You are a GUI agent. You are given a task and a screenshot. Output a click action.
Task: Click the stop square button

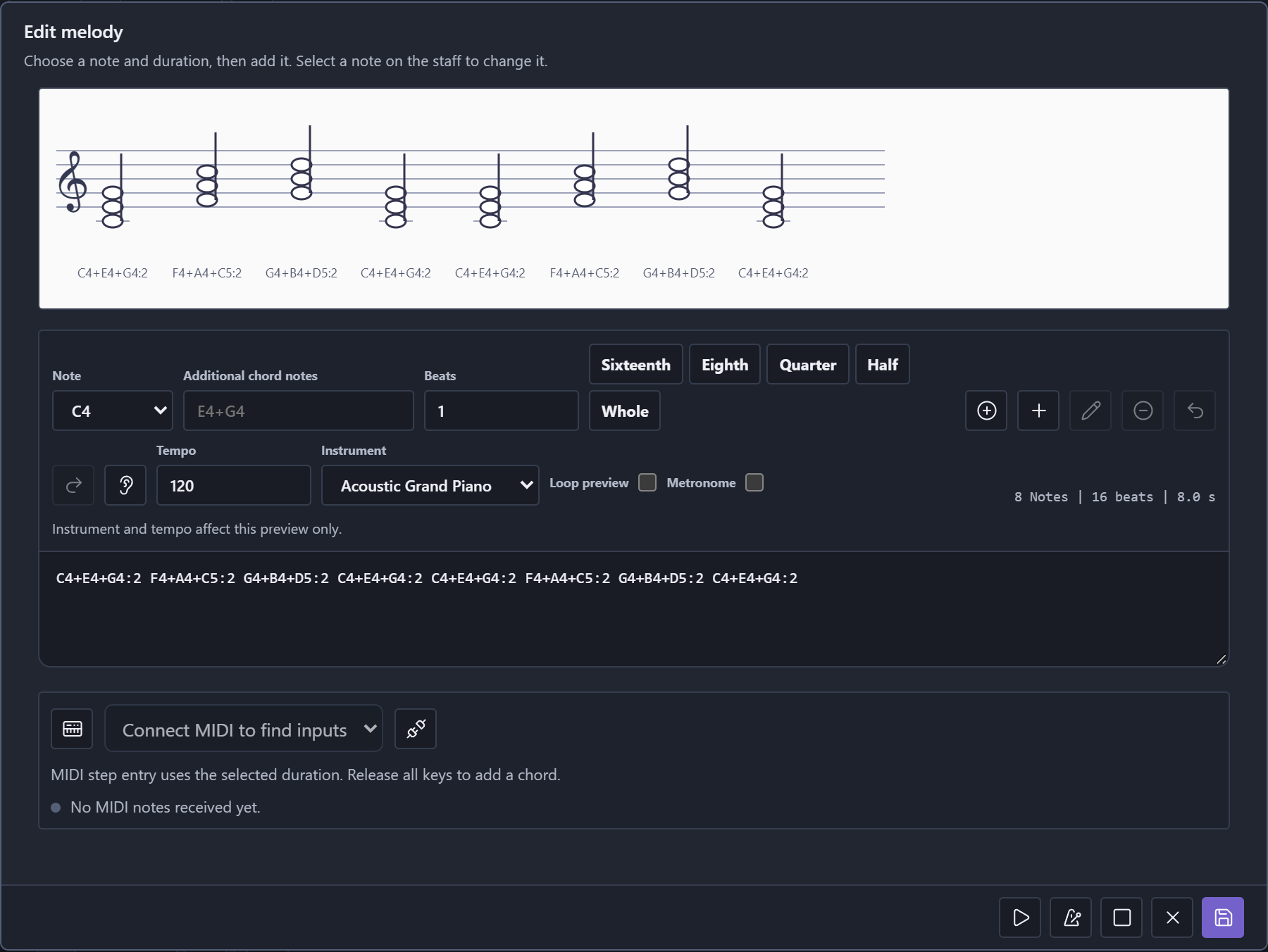tap(1121, 917)
